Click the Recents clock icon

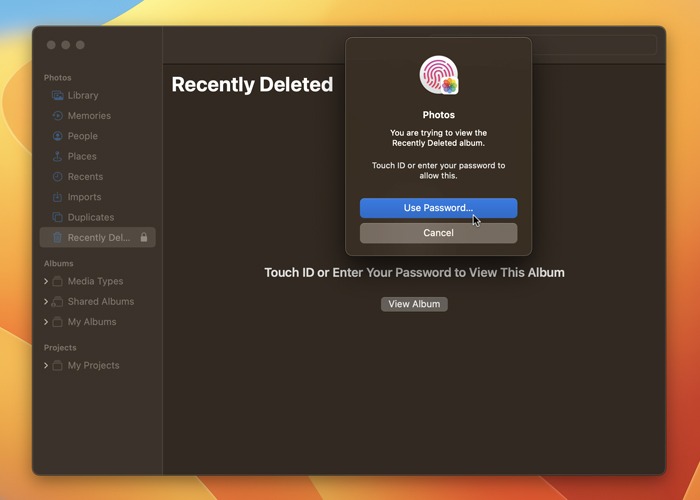click(58, 177)
